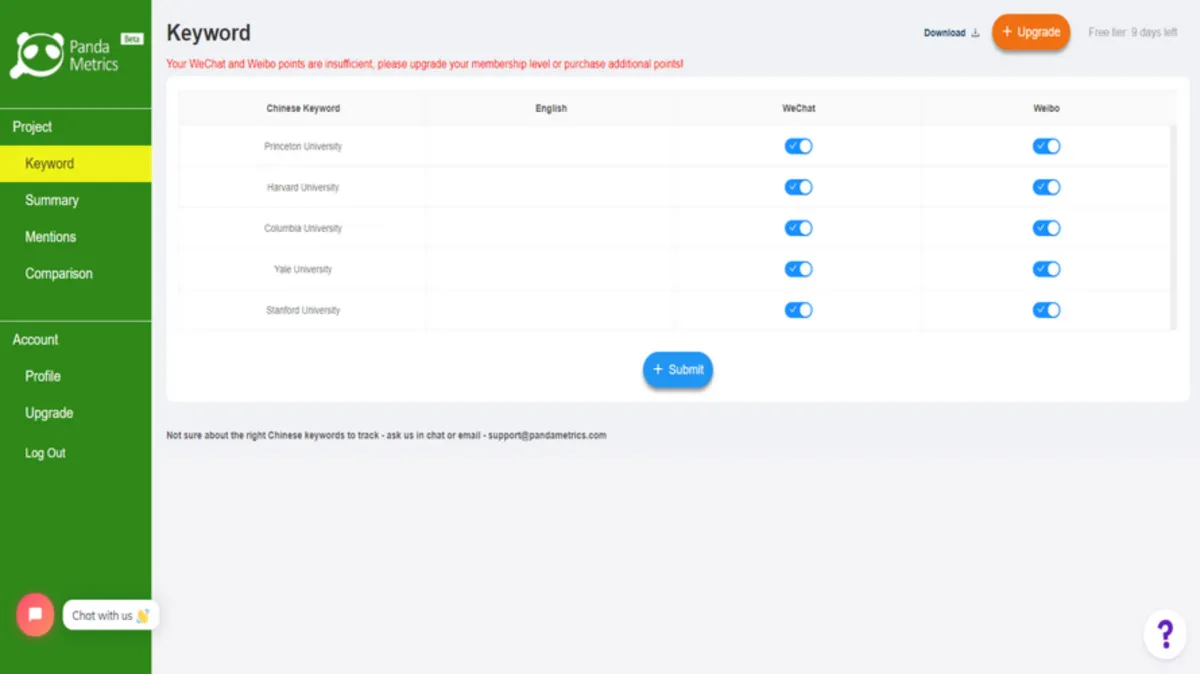Click the table's vertical scrollbar
The height and width of the screenshot is (674, 1200).
point(1173,227)
